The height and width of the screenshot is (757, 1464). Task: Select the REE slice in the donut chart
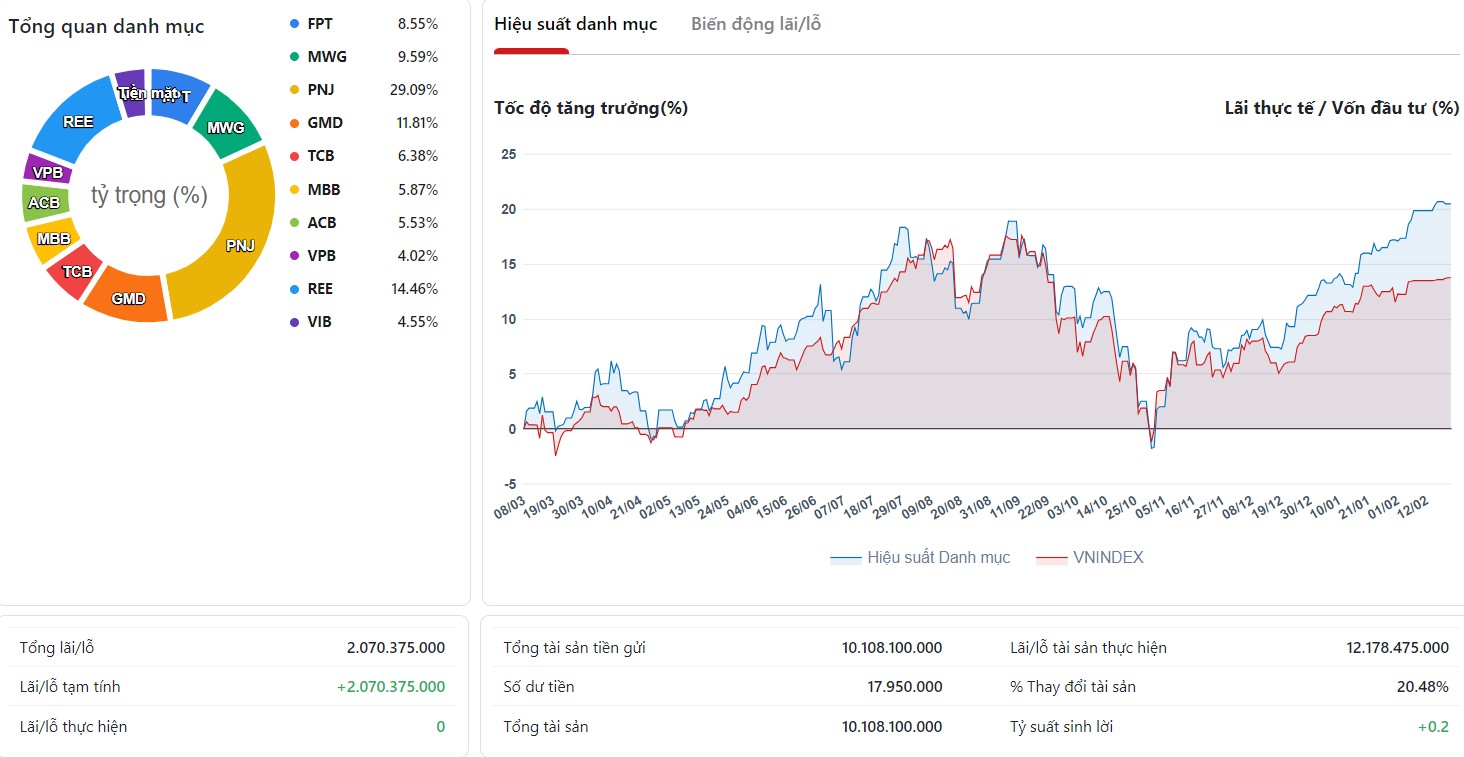pyautogui.click(x=78, y=122)
